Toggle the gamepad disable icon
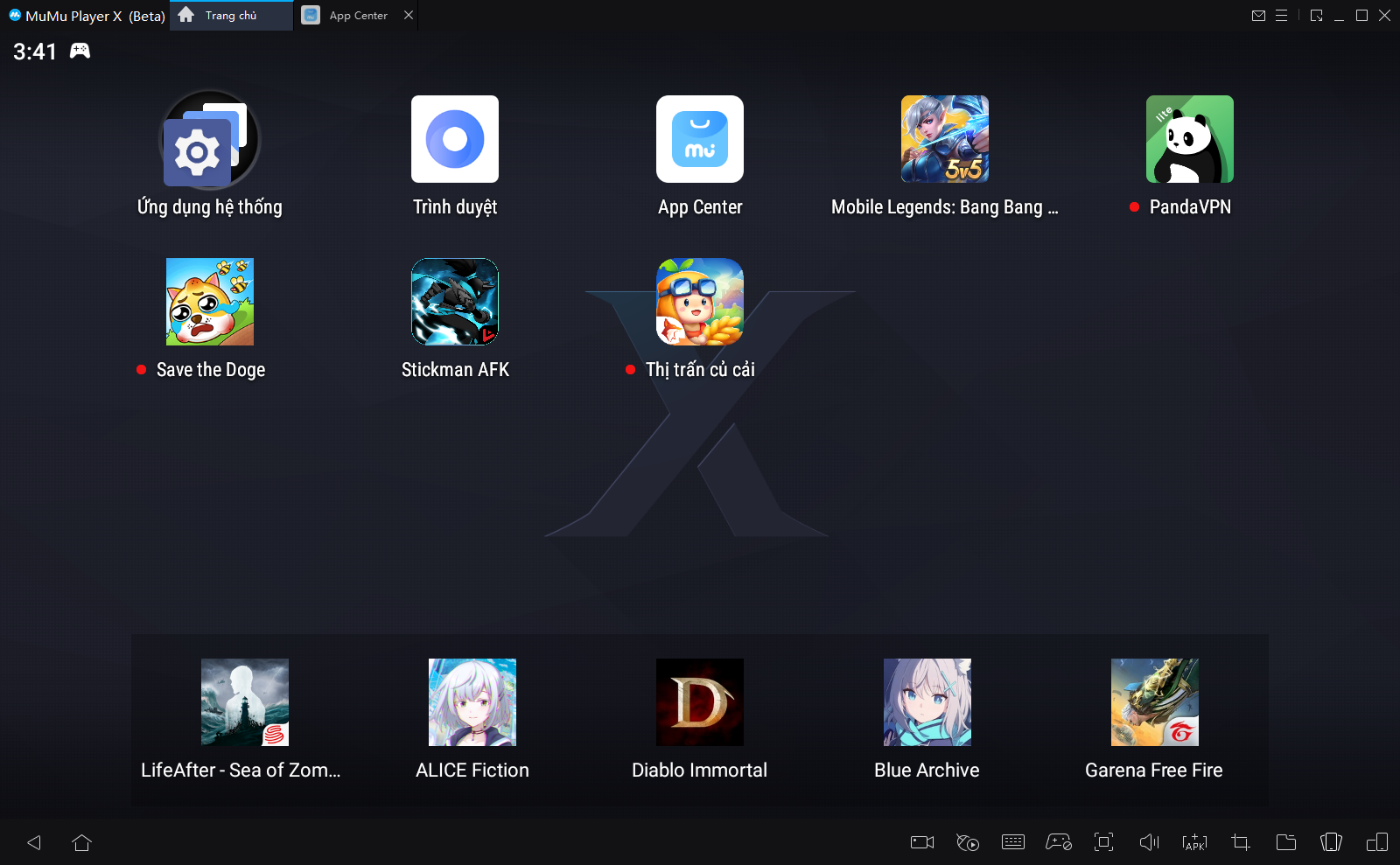Image resolution: width=1400 pixels, height=865 pixels. click(1059, 842)
